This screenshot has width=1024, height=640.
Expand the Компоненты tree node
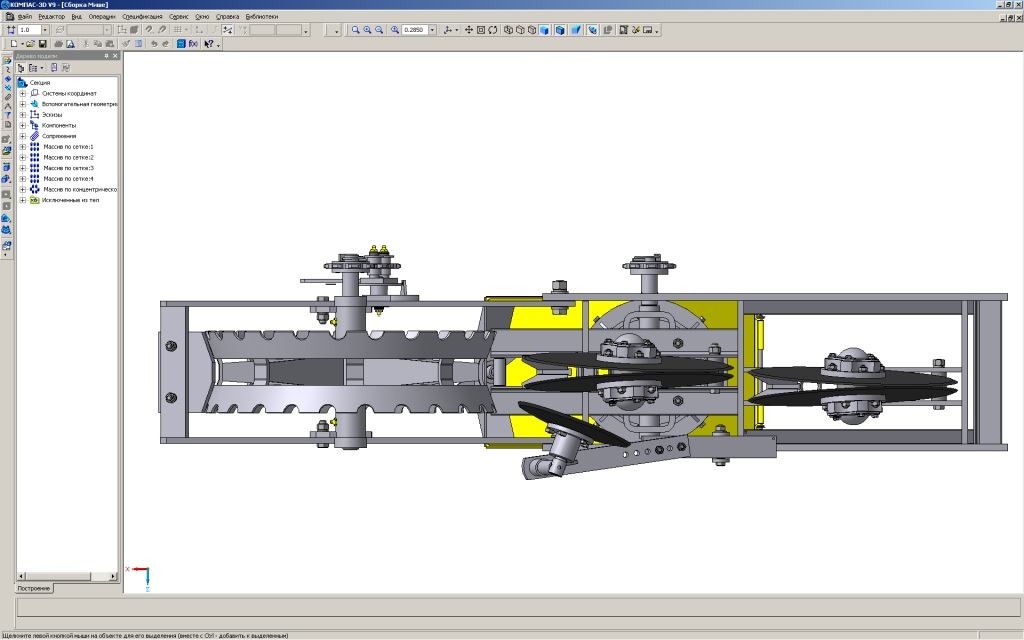(22, 125)
